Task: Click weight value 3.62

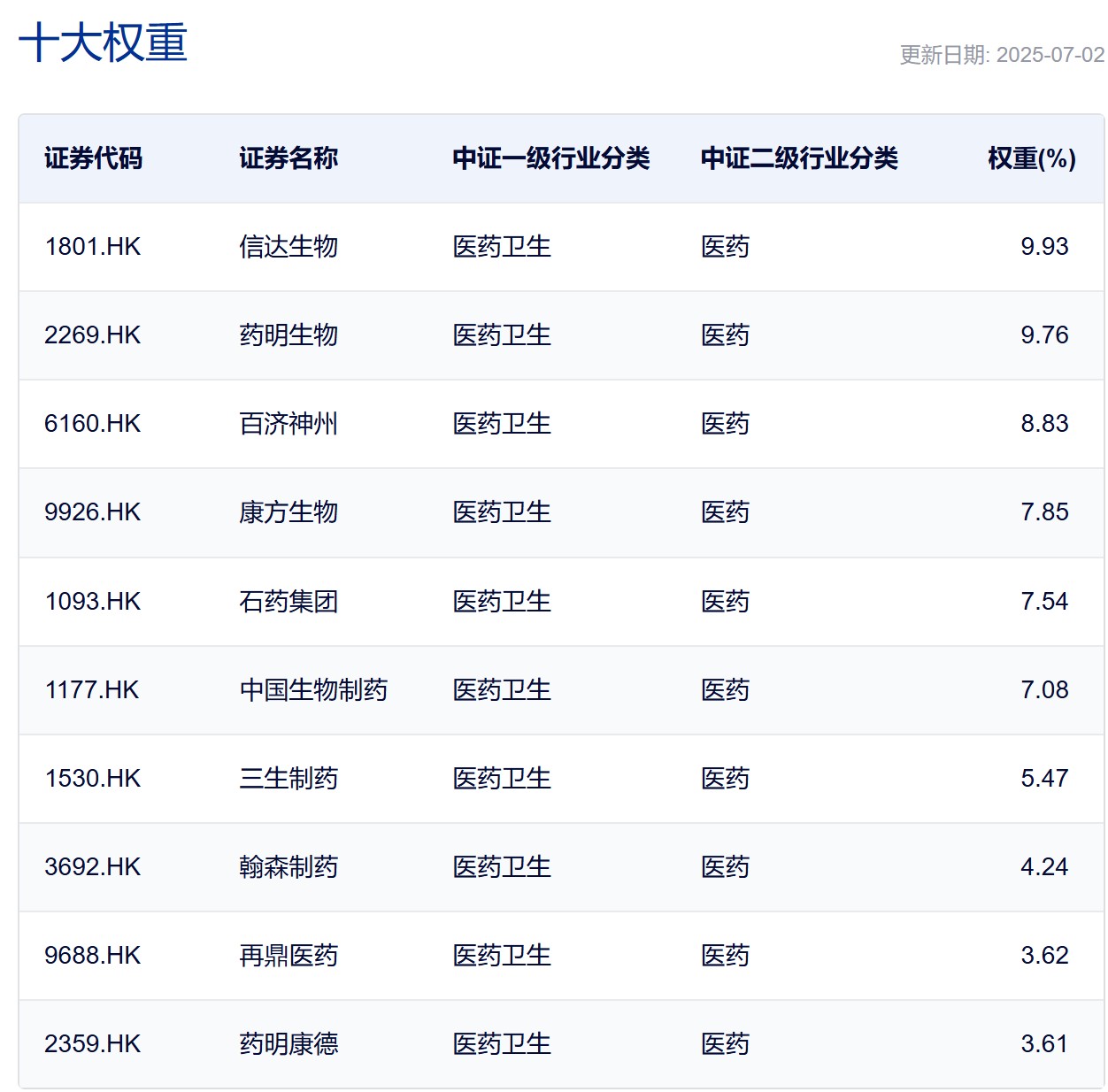Action: coord(1044,955)
